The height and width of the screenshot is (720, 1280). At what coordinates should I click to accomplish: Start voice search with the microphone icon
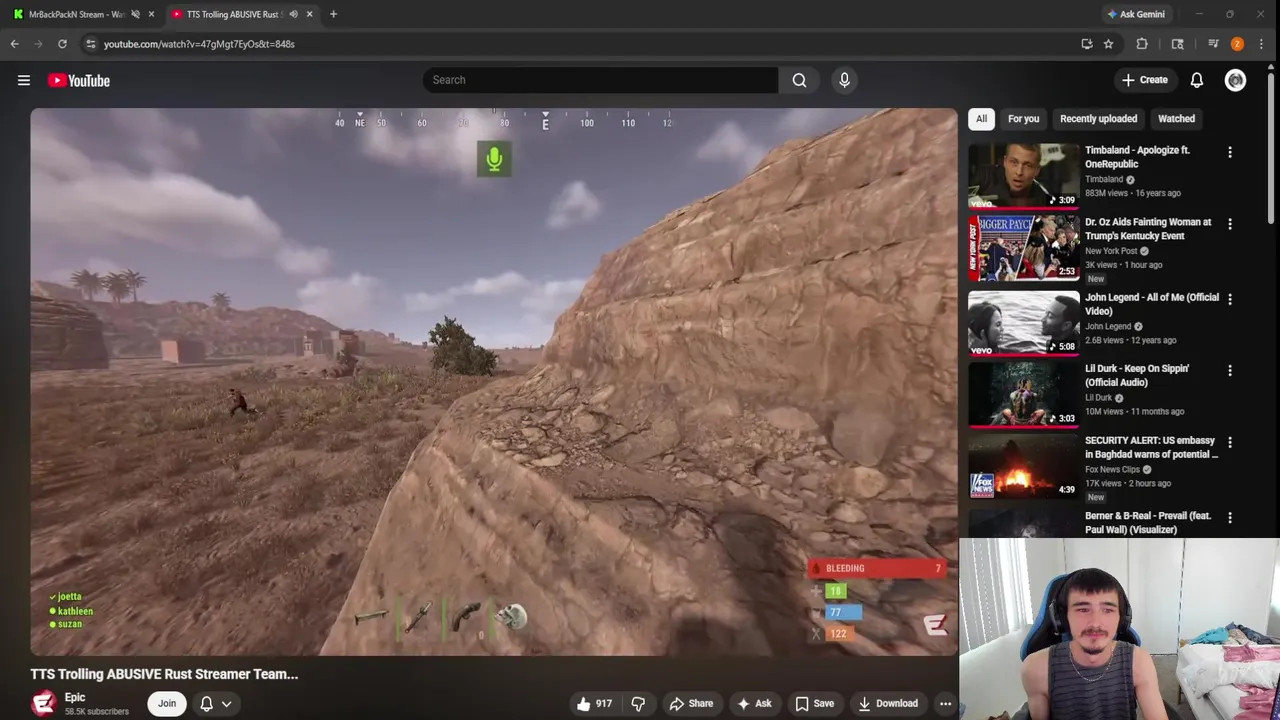coord(844,80)
